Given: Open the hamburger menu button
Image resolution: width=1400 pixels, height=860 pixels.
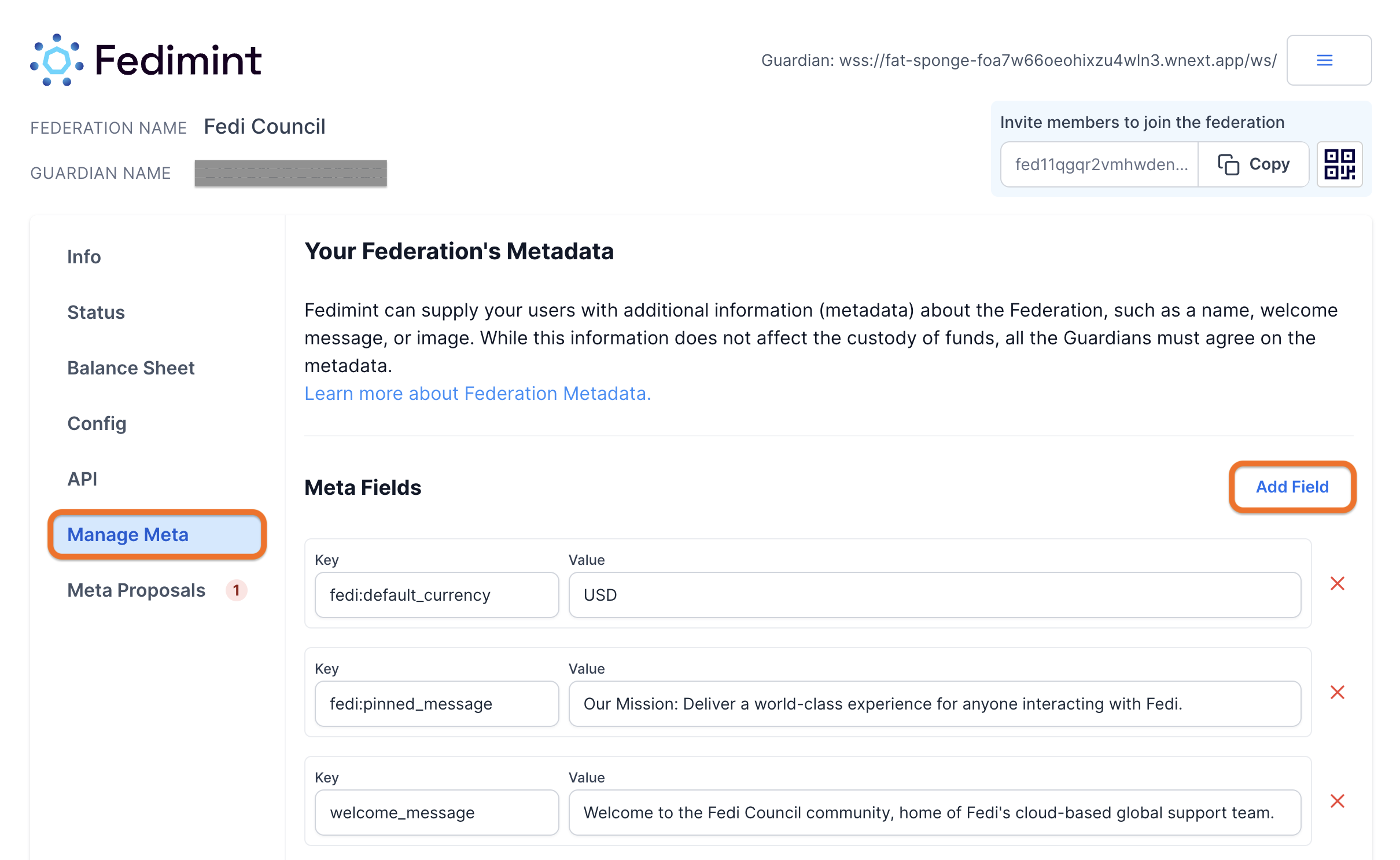Looking at the screenshot, I should pyautogui.click(x=1328, y=60).
